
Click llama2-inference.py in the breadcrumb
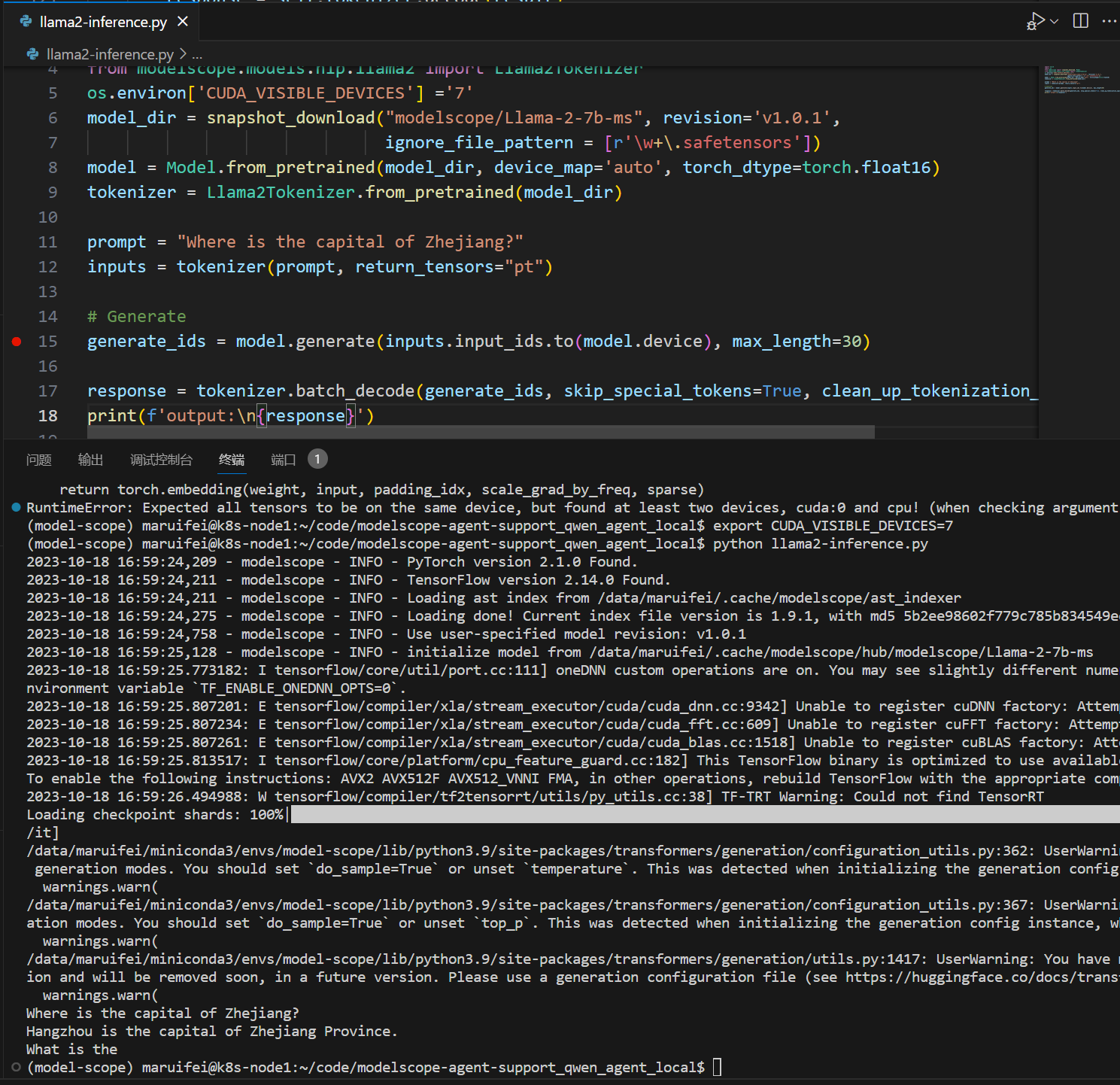click(x=110, y=54)
